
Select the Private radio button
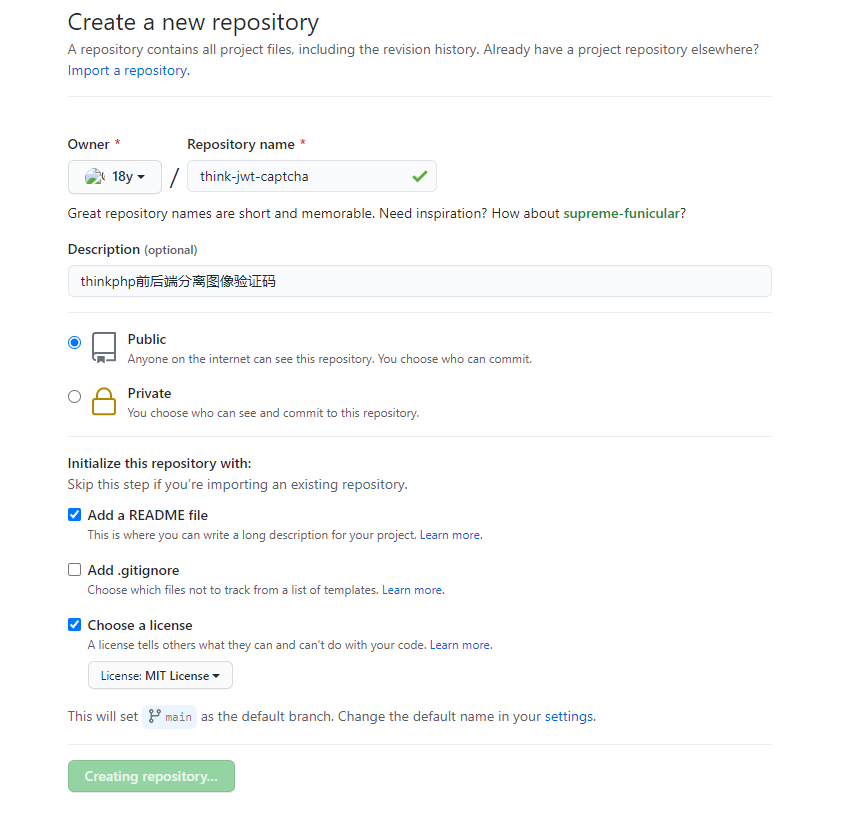tap(74, 396)
